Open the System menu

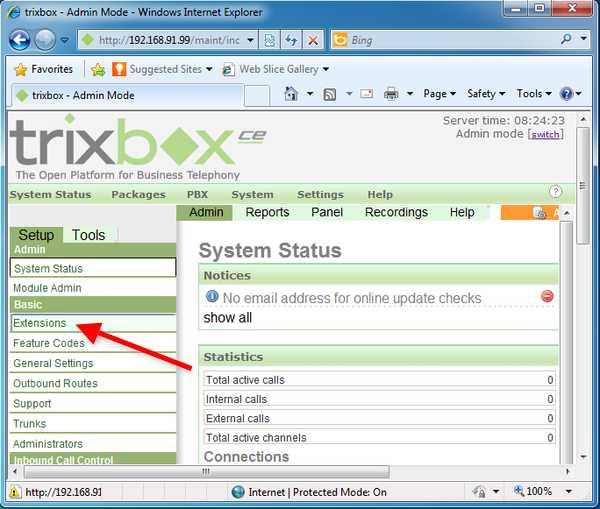pyautogui.click(x=253, y=194)
